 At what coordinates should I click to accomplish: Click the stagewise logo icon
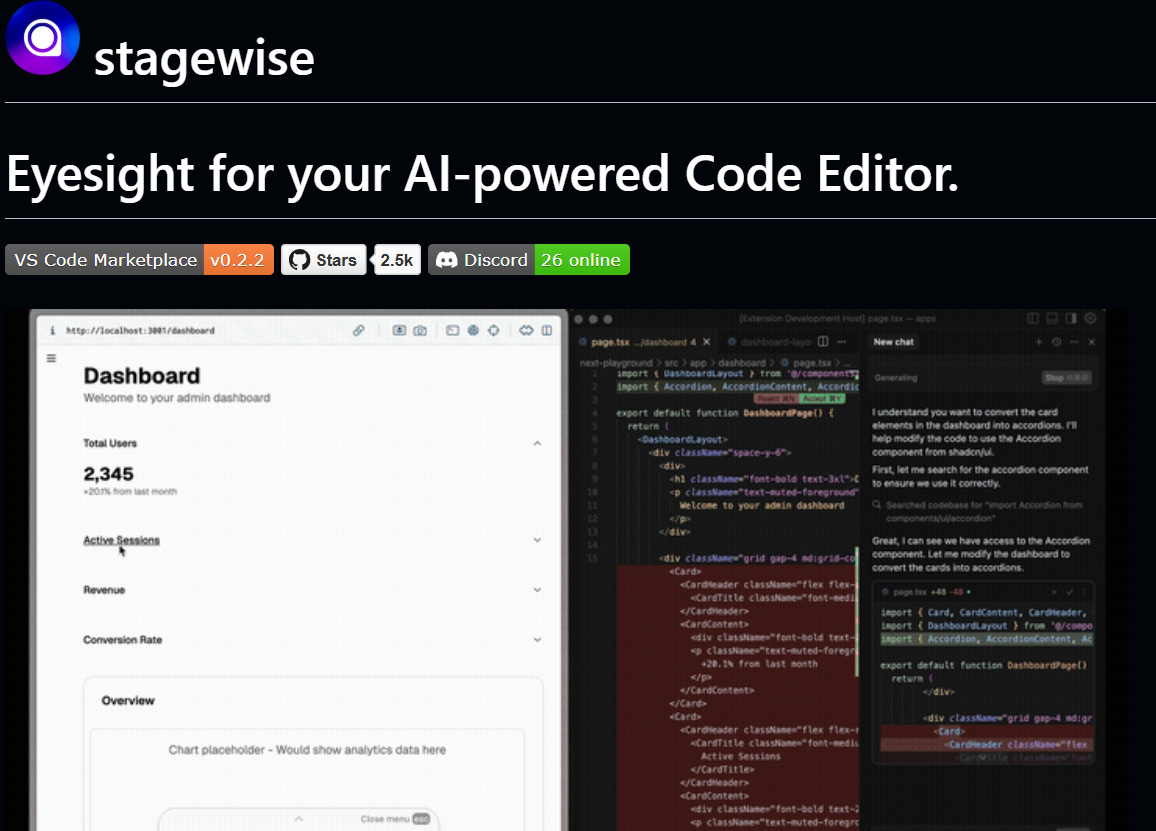[43, 38]
